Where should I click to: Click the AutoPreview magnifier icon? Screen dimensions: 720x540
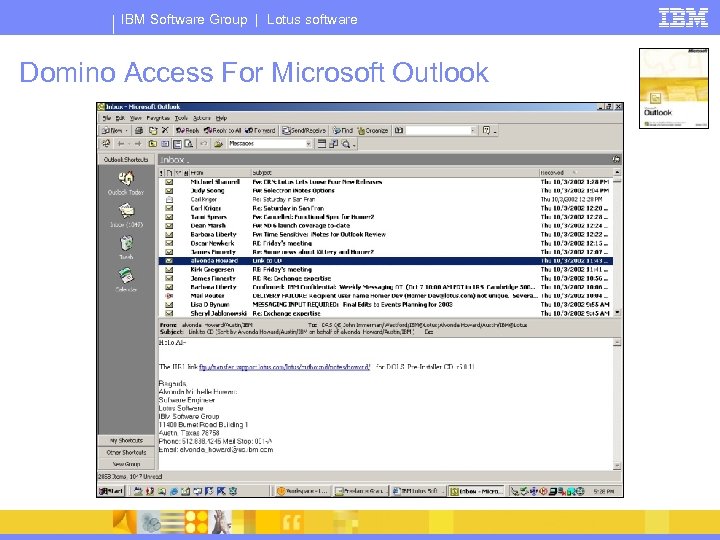click(x=346, y=144)
